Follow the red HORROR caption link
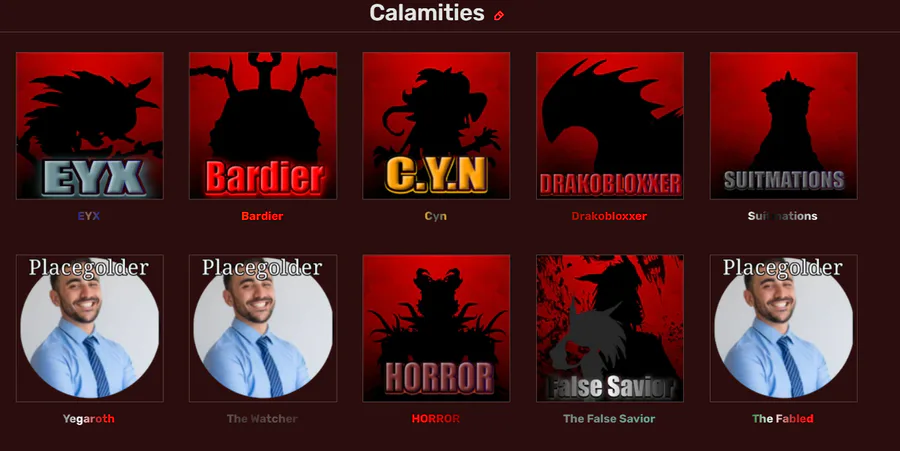Screen dimensions: 900x451 click(x=436, y=419)
